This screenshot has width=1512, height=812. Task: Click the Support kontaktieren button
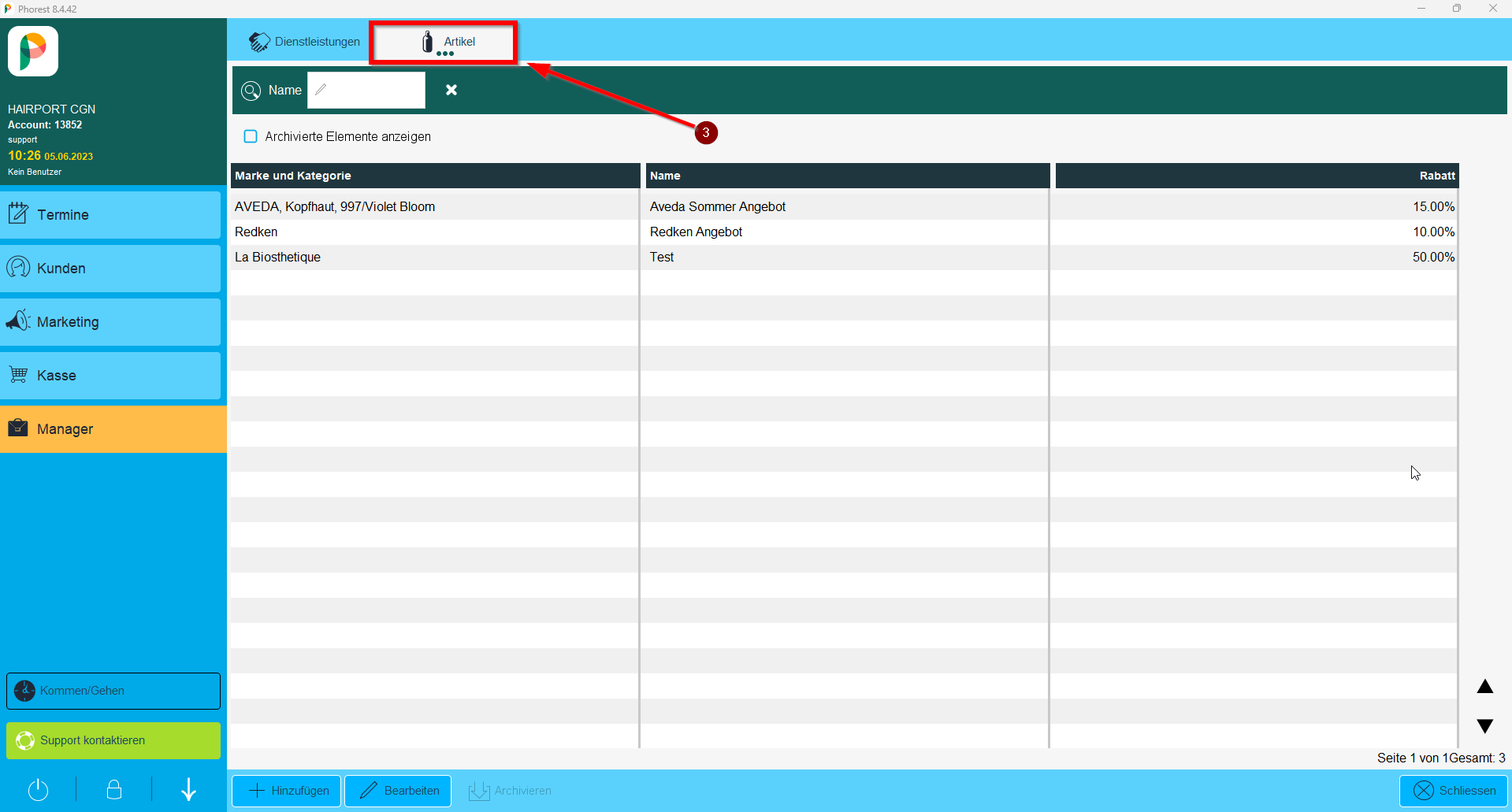113,740
